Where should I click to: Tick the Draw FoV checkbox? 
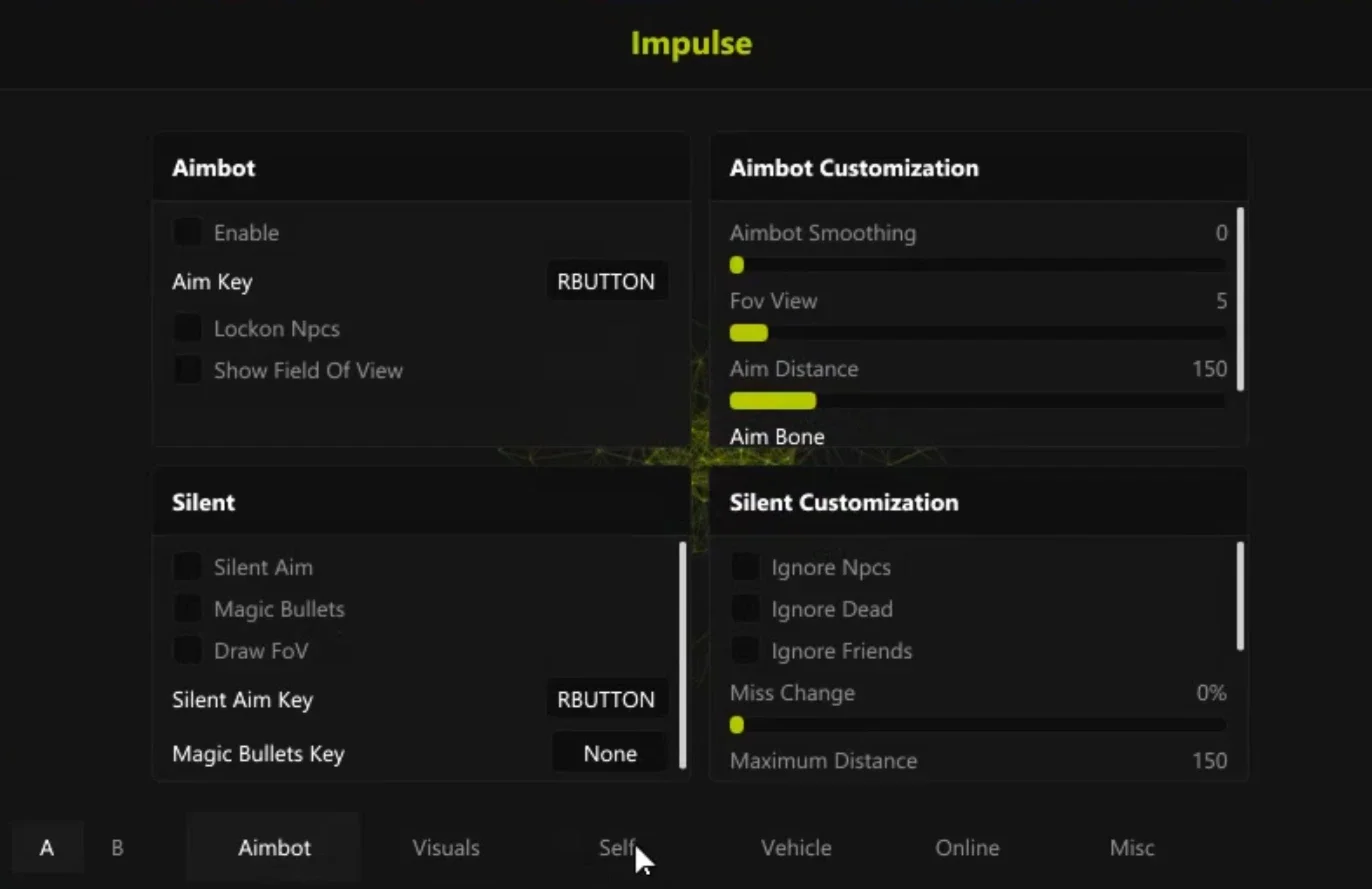click(187, 651)
